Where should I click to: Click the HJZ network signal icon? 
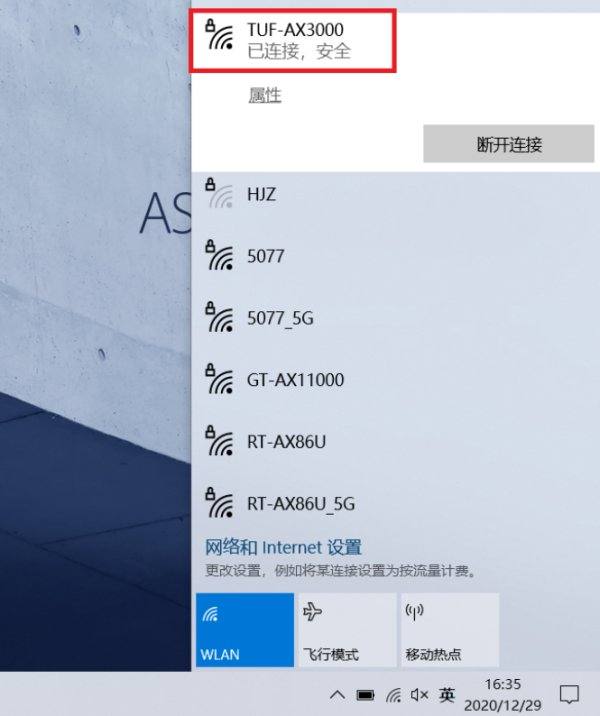pos(219,193)
